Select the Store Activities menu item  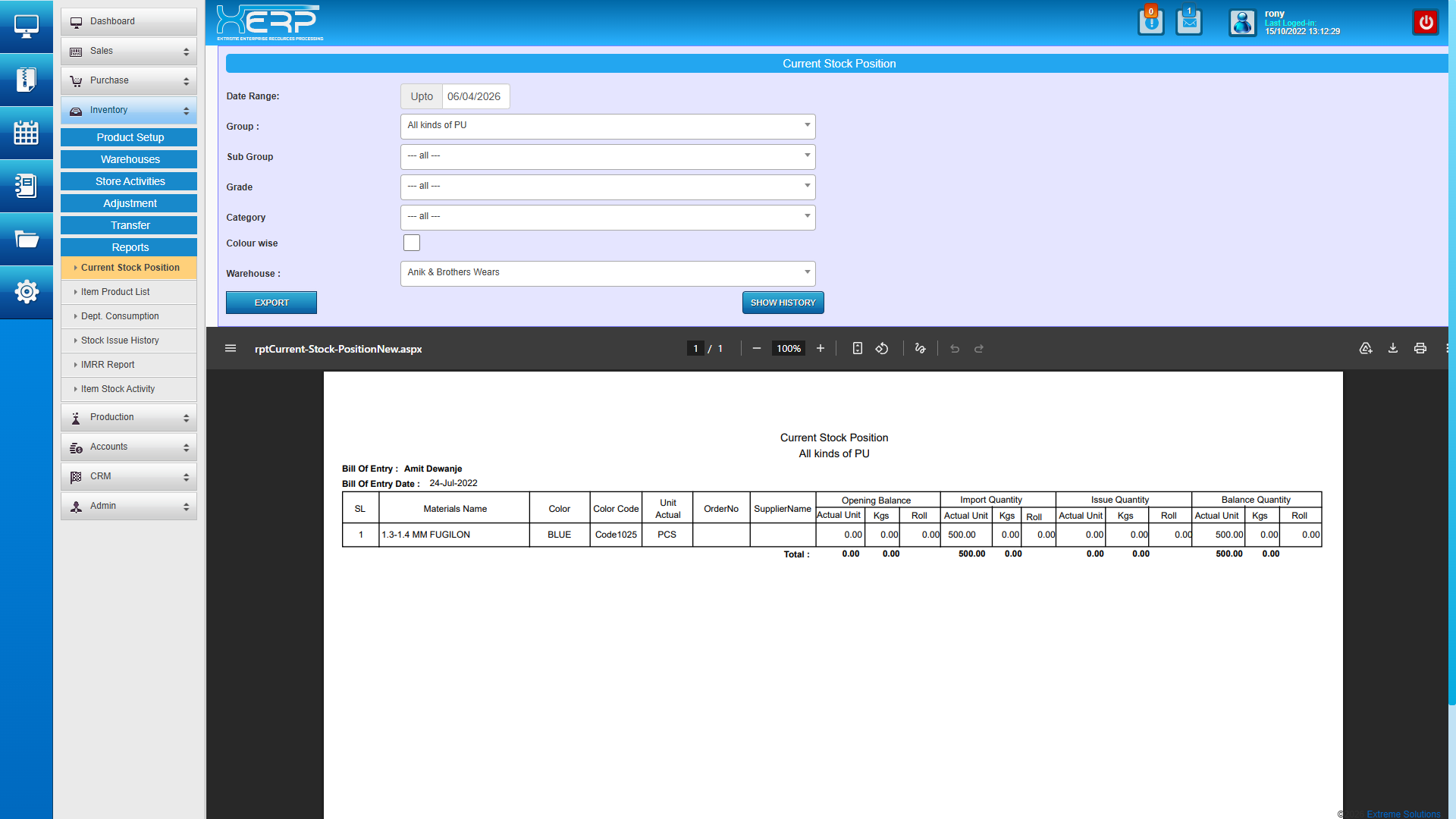(x=130, y=181)
